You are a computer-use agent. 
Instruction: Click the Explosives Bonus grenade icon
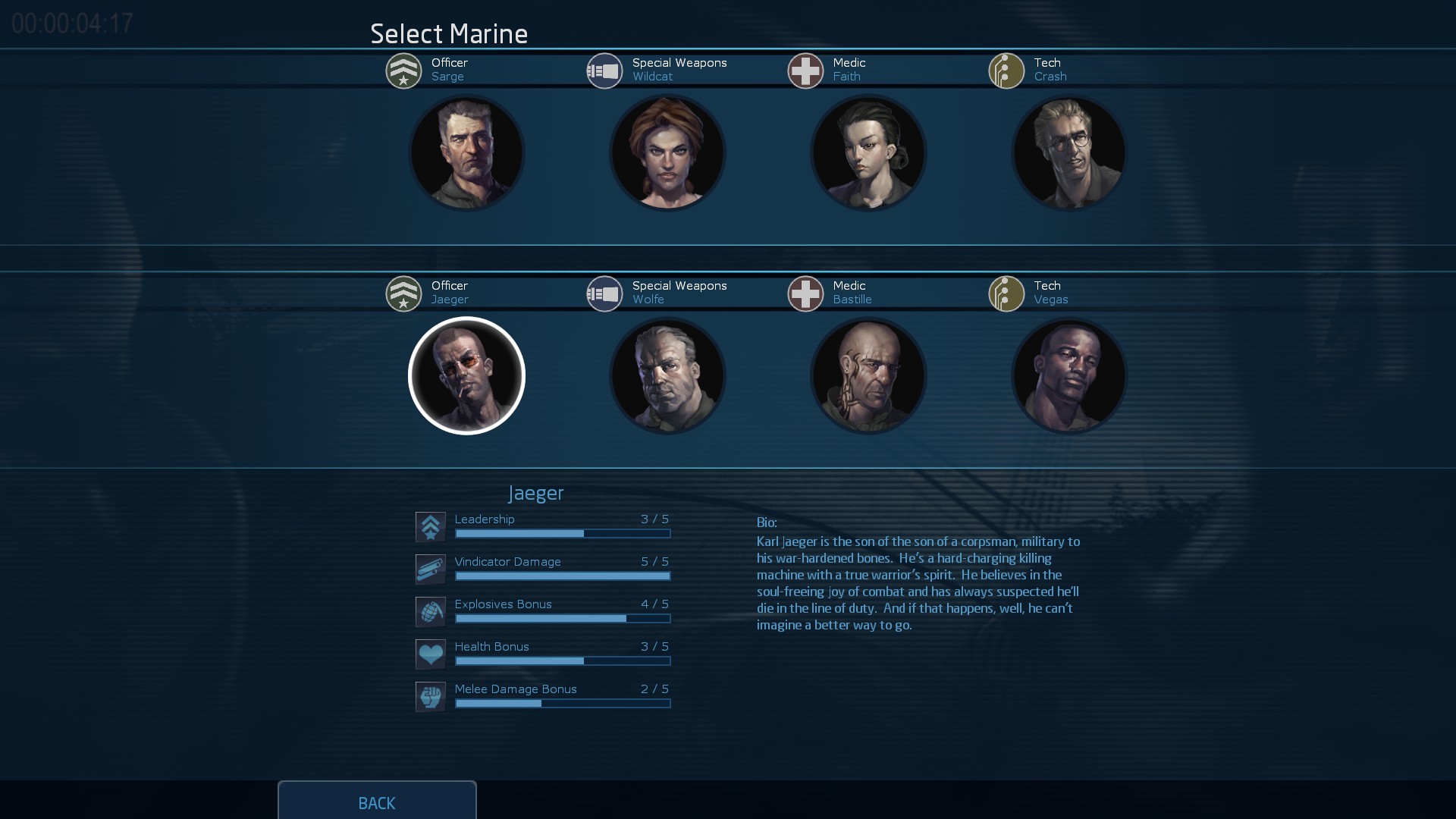[430, 612]
